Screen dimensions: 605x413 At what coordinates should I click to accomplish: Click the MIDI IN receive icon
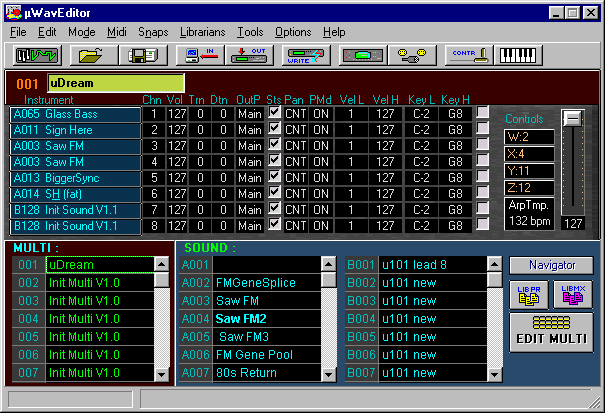(x=201, y=55)
